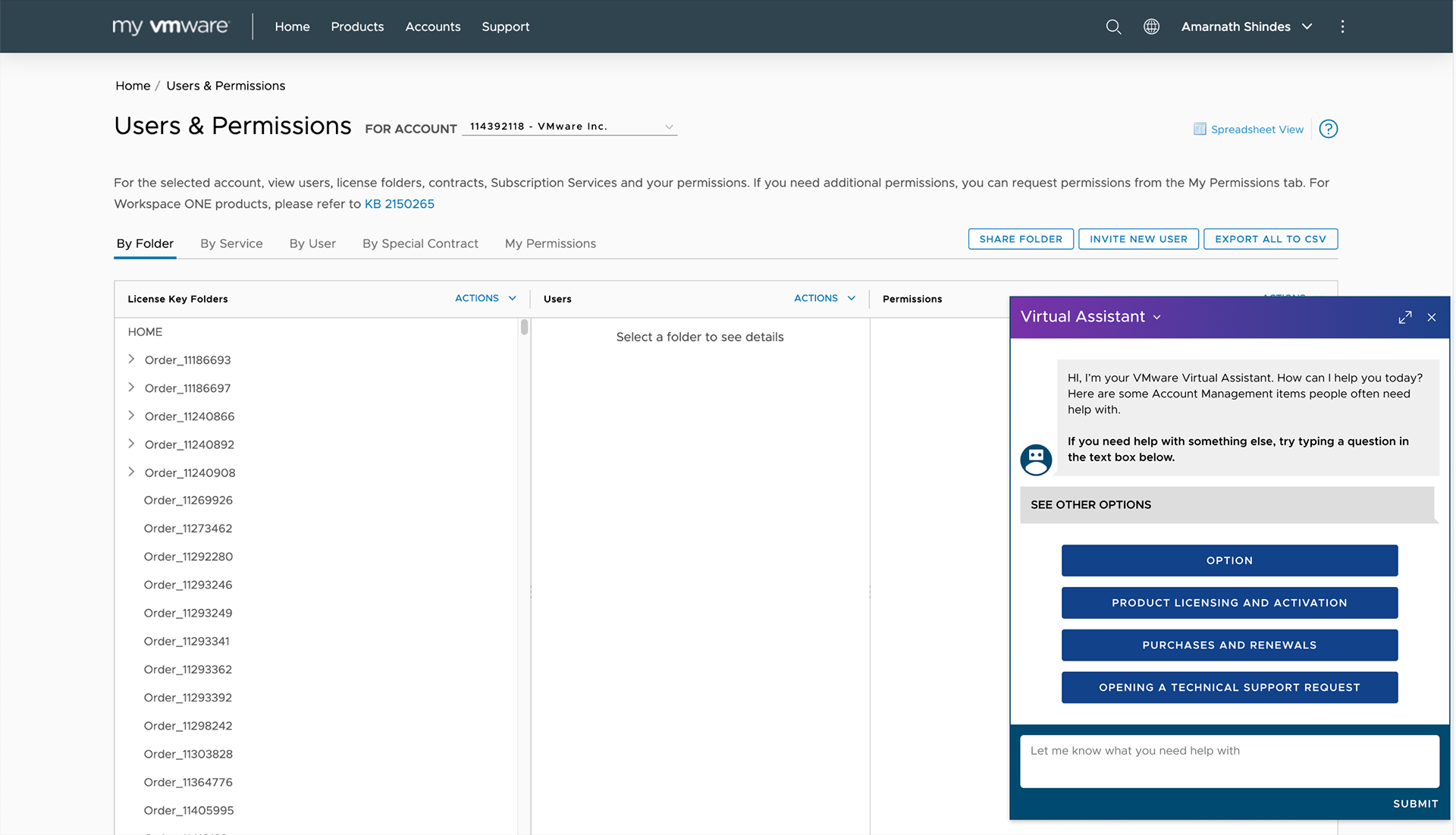Image resolution: width=1456 pixels, height=835 pixels.
Task: Select folder Order_11405995
Action: (189, 810)
